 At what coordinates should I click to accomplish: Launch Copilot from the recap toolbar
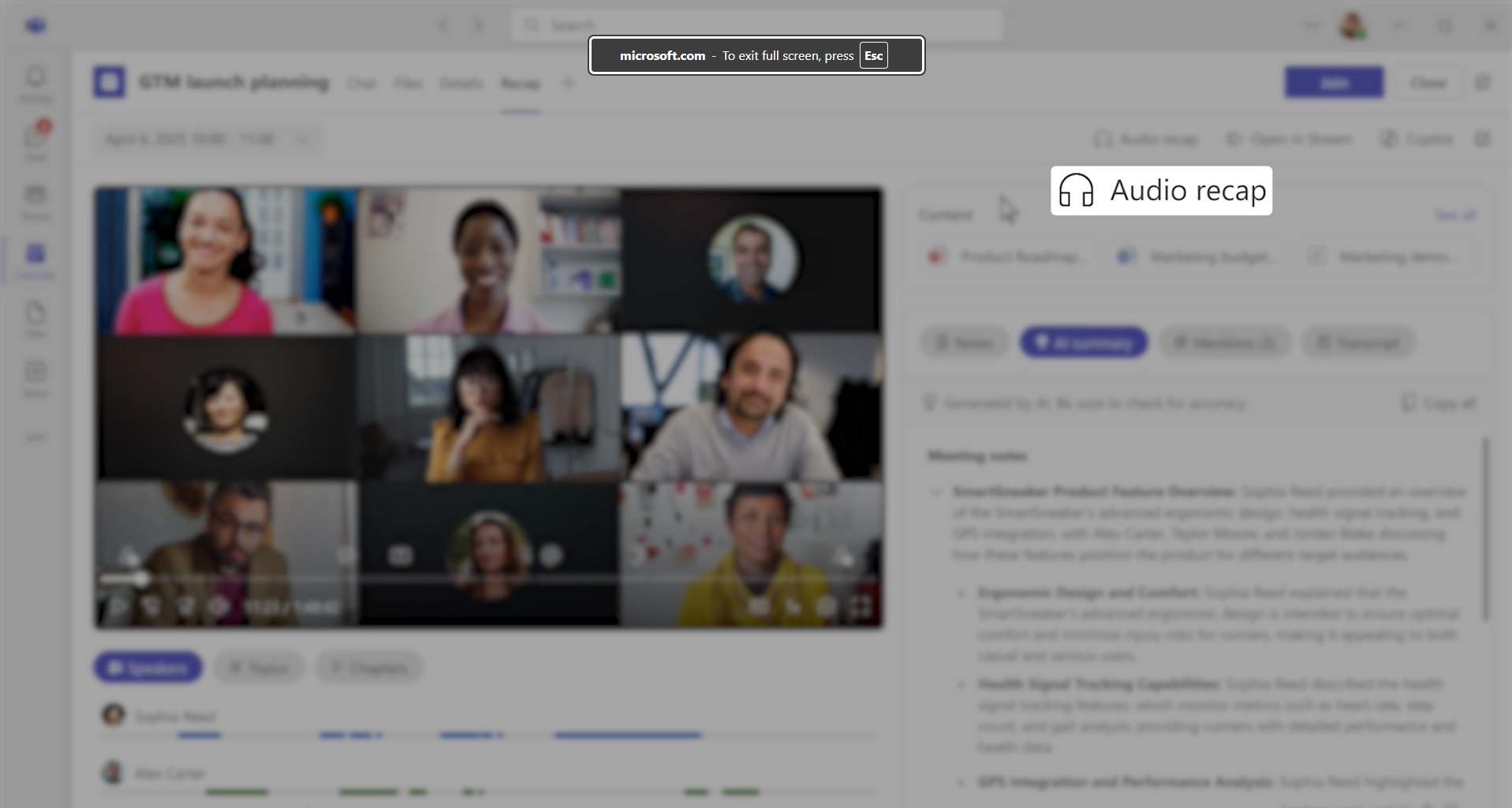coord(1417,140)
